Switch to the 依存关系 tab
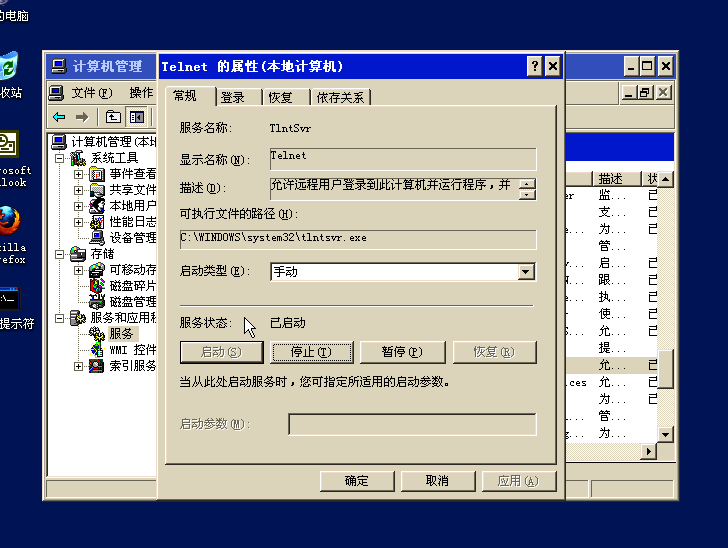 click(340, 98)
